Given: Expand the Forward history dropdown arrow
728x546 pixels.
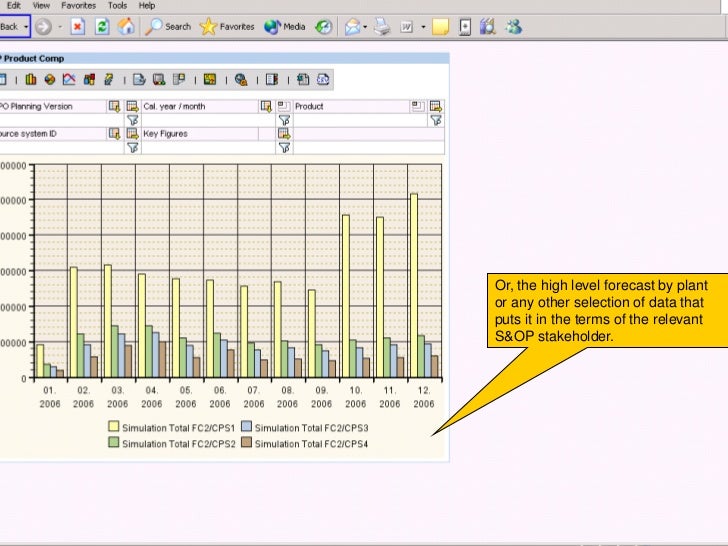Looking at the screenshot, I should point(60,27).
